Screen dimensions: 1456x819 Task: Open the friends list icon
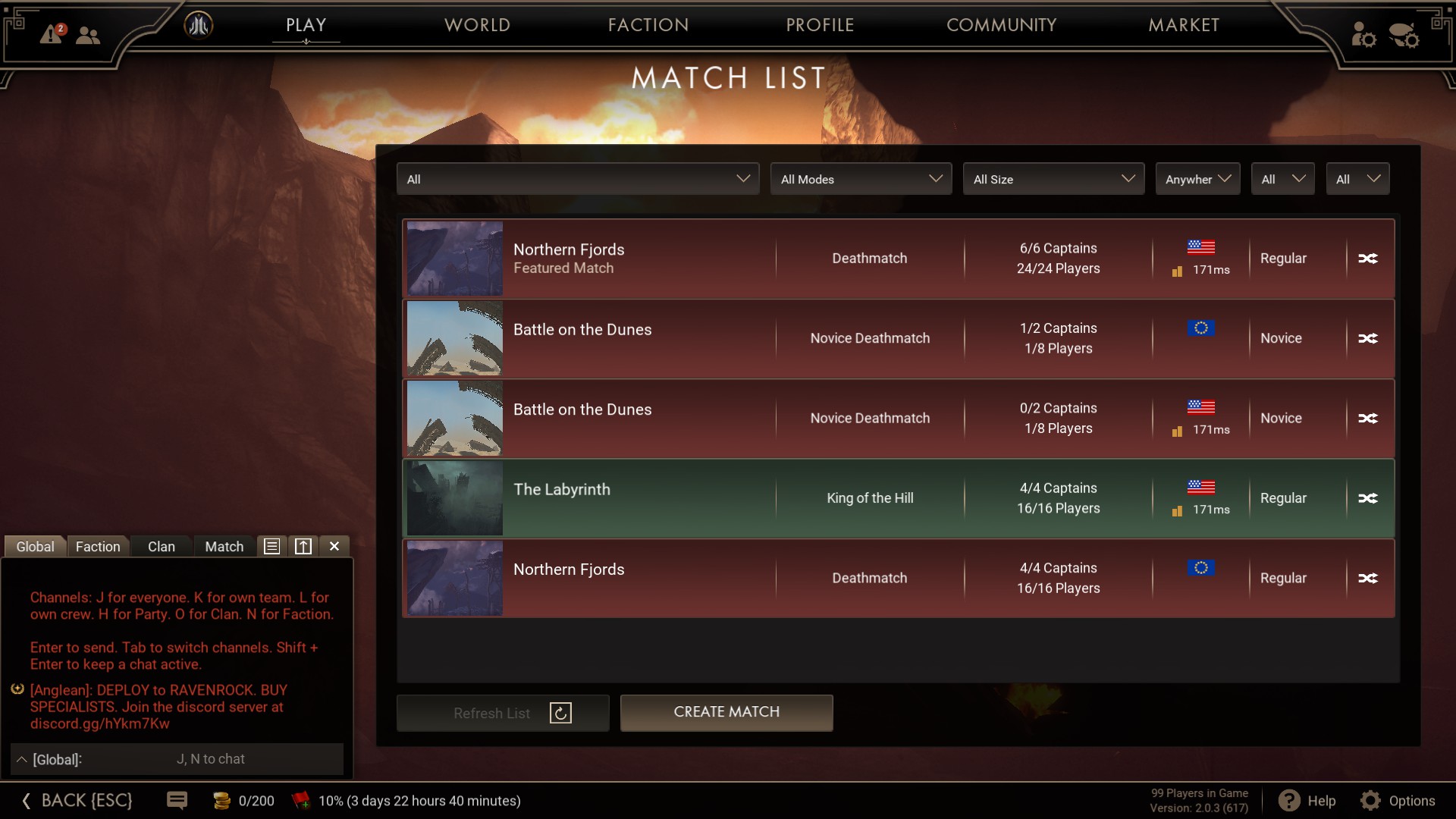(x=88, y=35)
